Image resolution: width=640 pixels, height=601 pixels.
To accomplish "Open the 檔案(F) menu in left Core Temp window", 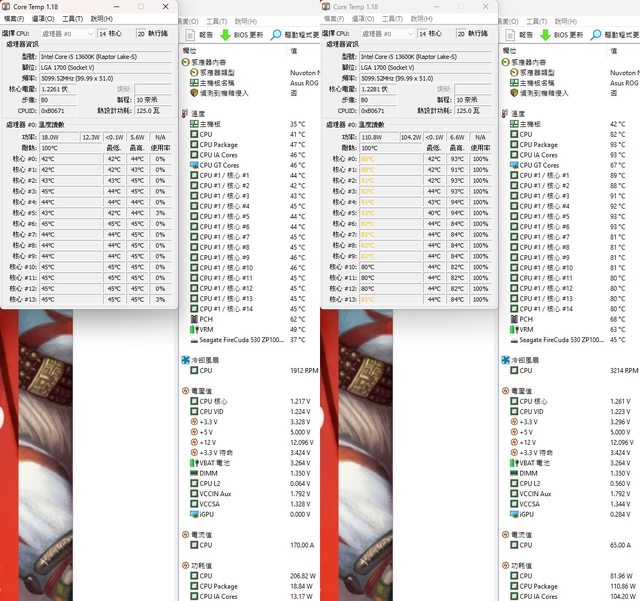I will pos(14,18).
